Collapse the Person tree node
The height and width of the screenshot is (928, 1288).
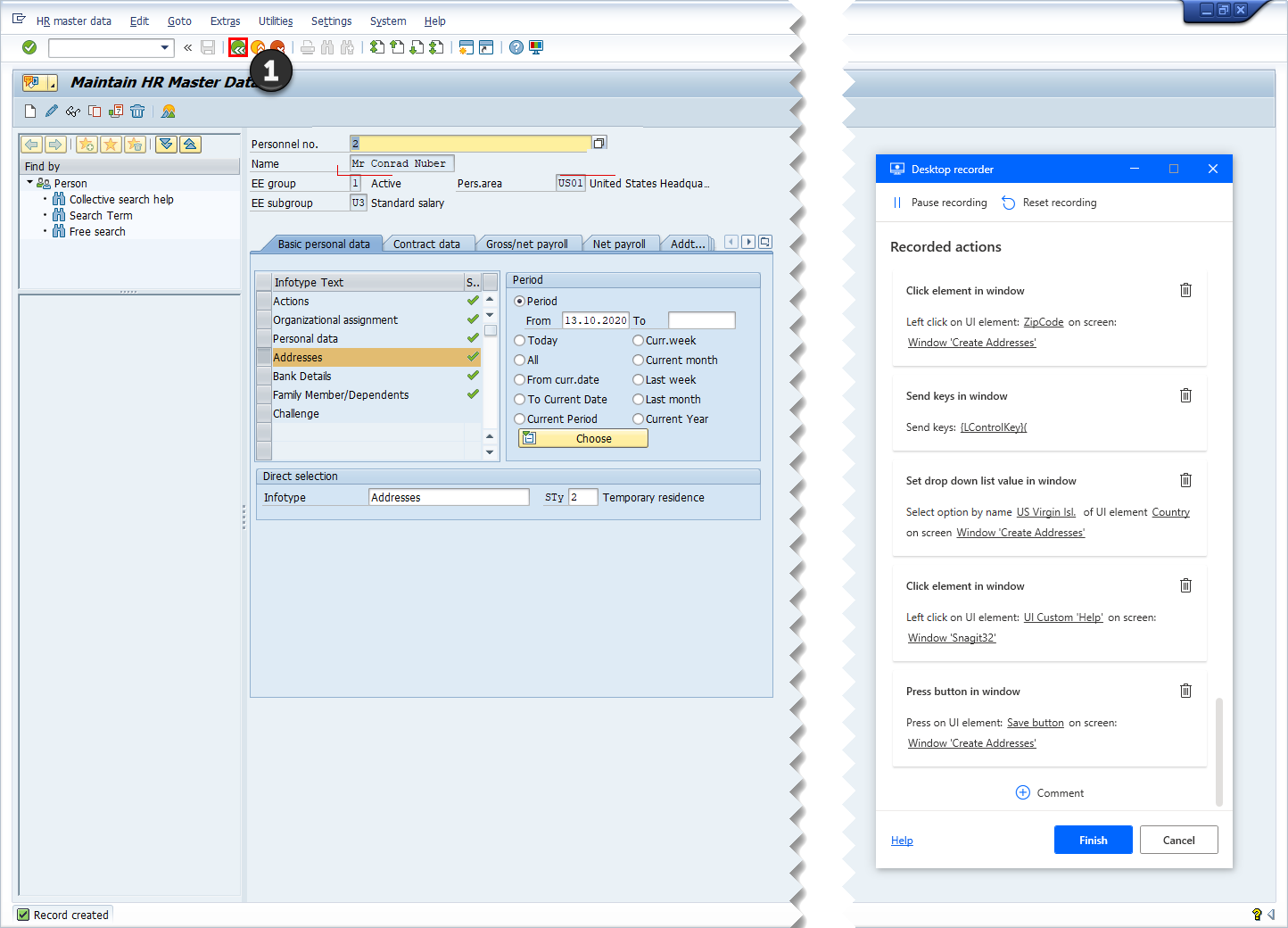29,182
